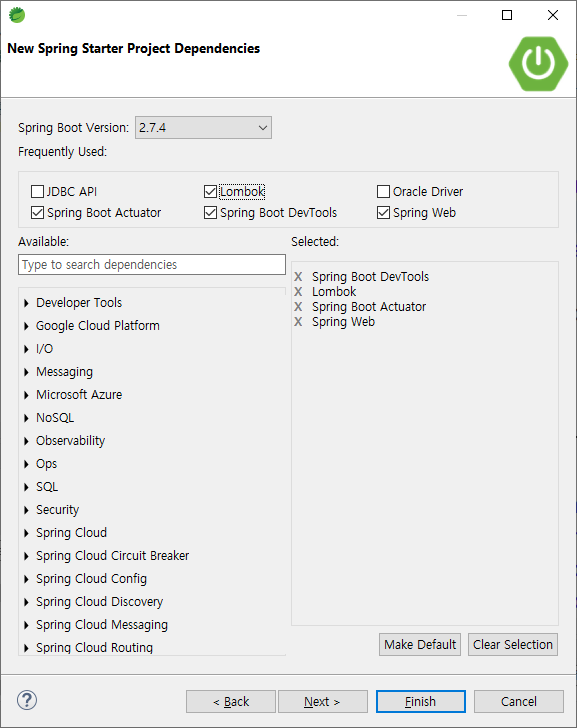Viewport: 577px width, 728px height.
Task: Click the Clear Selection button
Action: pyautogui.click(x=513, y=644)
